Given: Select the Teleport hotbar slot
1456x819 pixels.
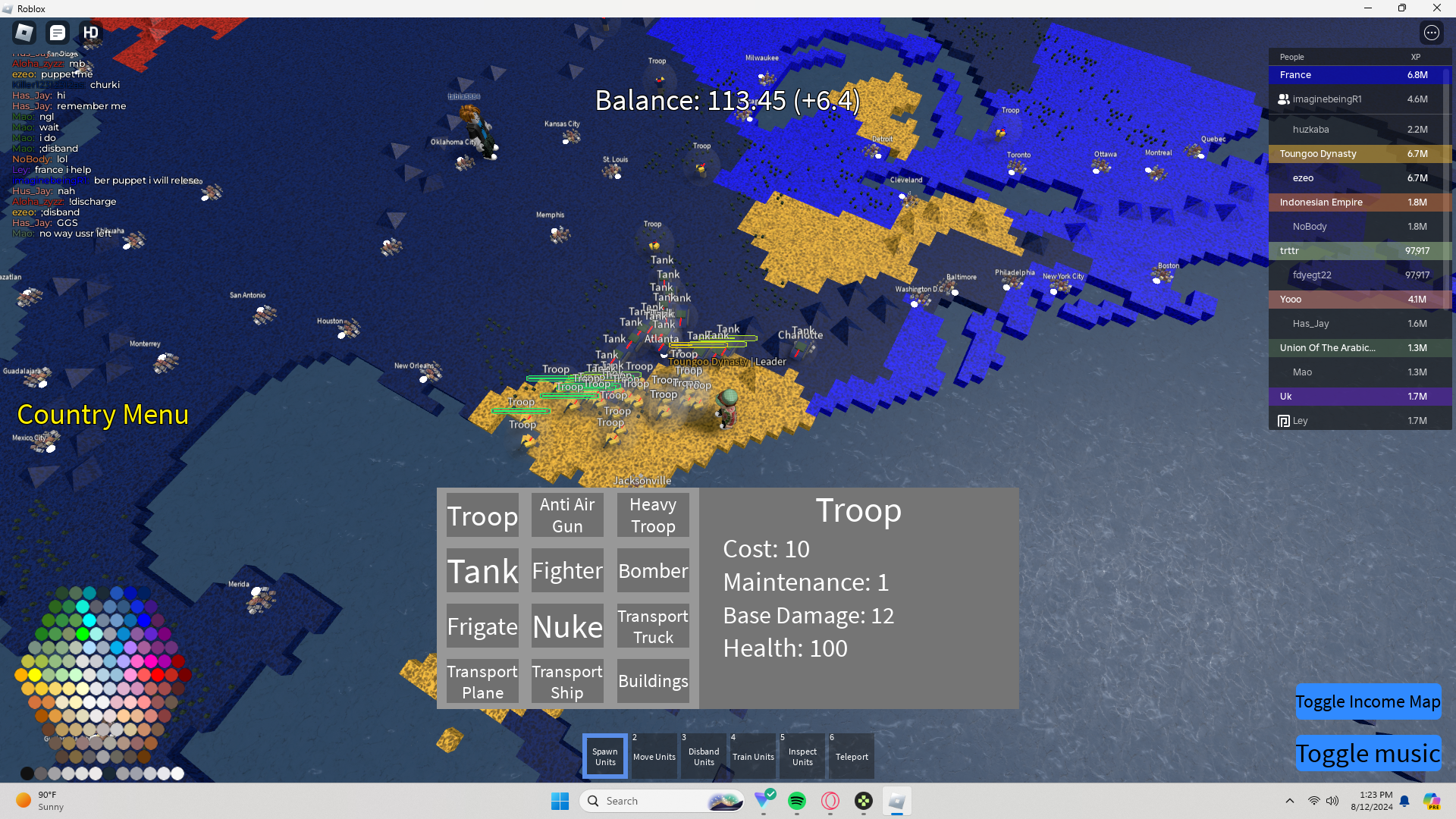Looking at the screenshot, I should tap(852, 756).
